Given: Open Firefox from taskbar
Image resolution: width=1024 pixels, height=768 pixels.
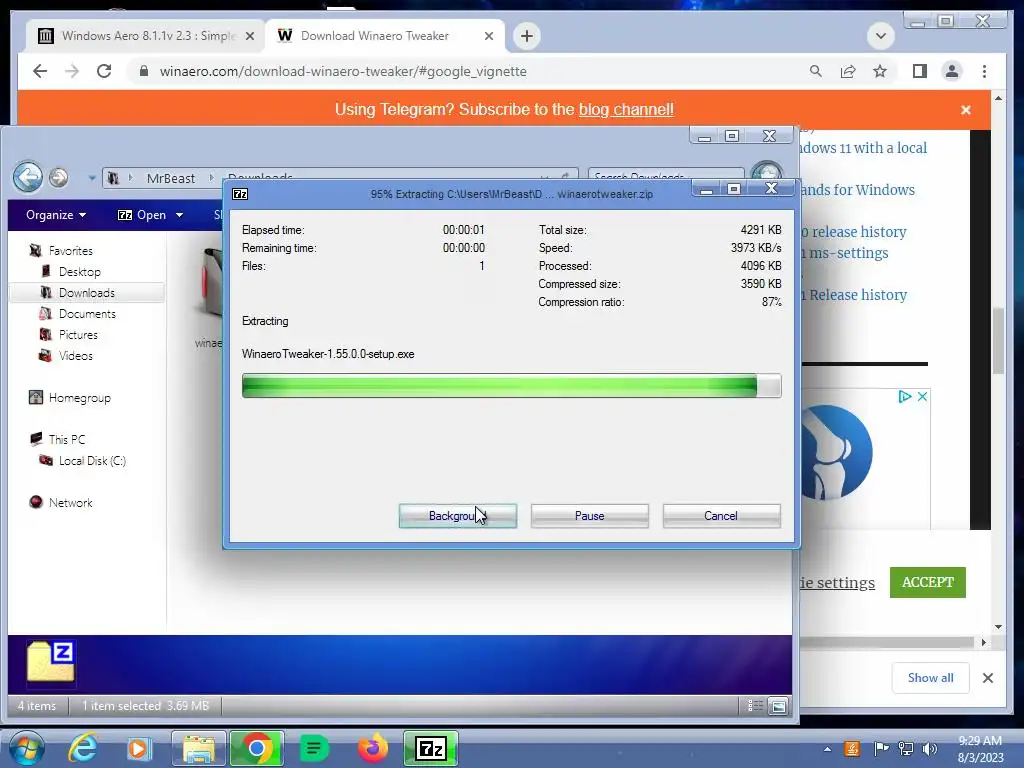Looking at the screenshot, I should [373, 748].
